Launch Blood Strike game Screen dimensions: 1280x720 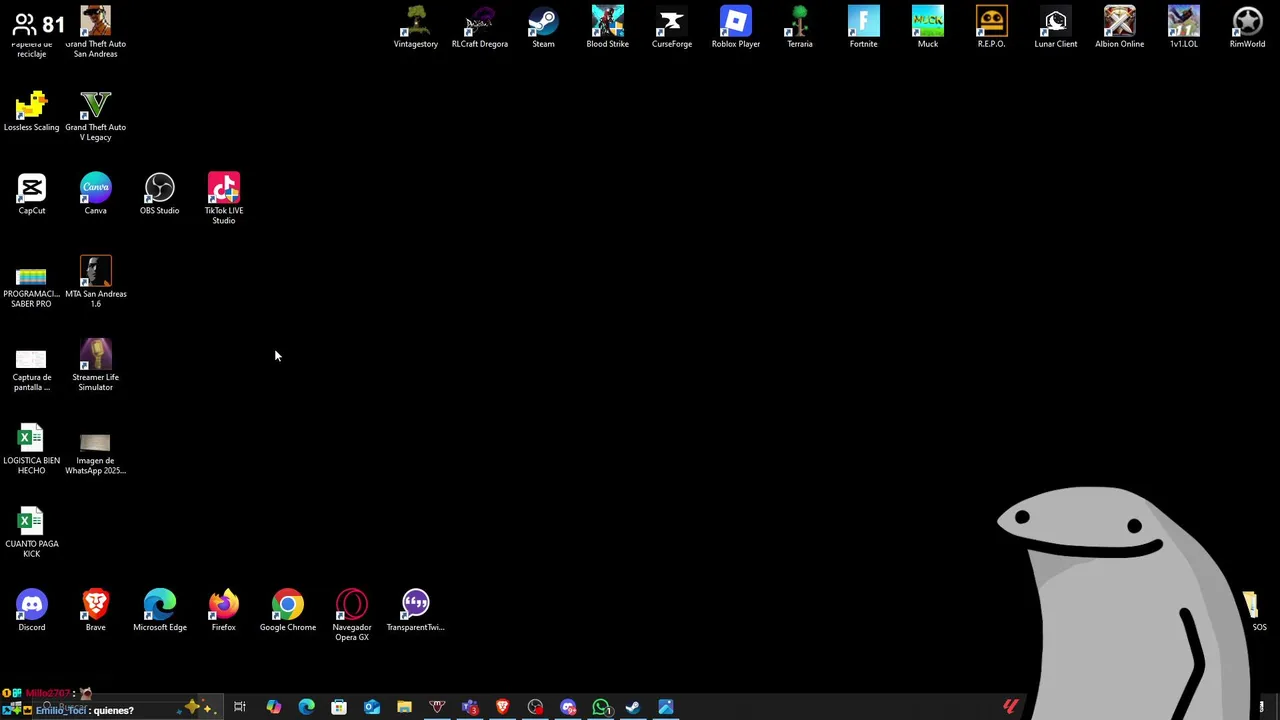pyautogui.click(x=607, y=27)
